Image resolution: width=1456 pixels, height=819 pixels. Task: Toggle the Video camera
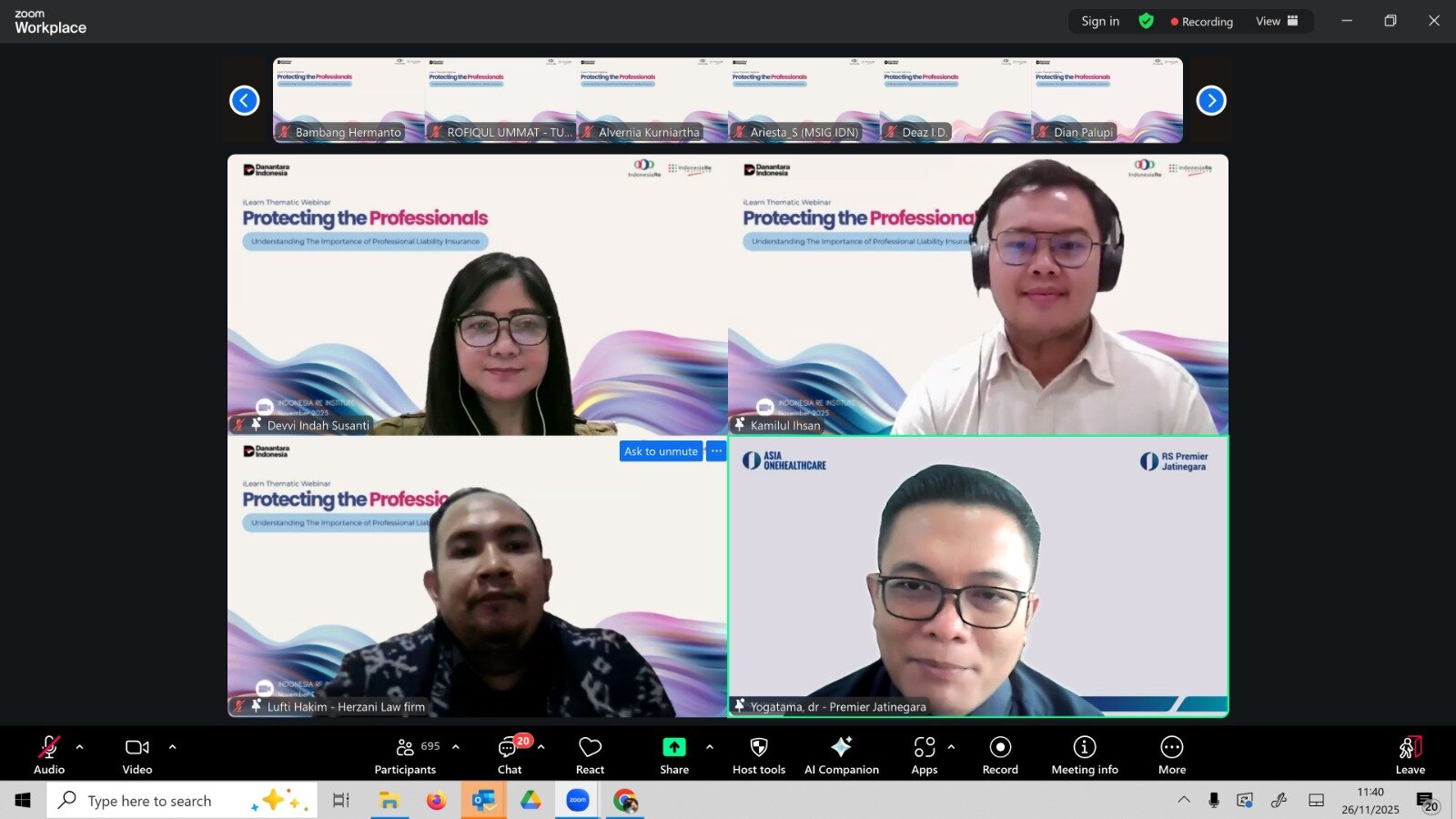pos(137,754)
